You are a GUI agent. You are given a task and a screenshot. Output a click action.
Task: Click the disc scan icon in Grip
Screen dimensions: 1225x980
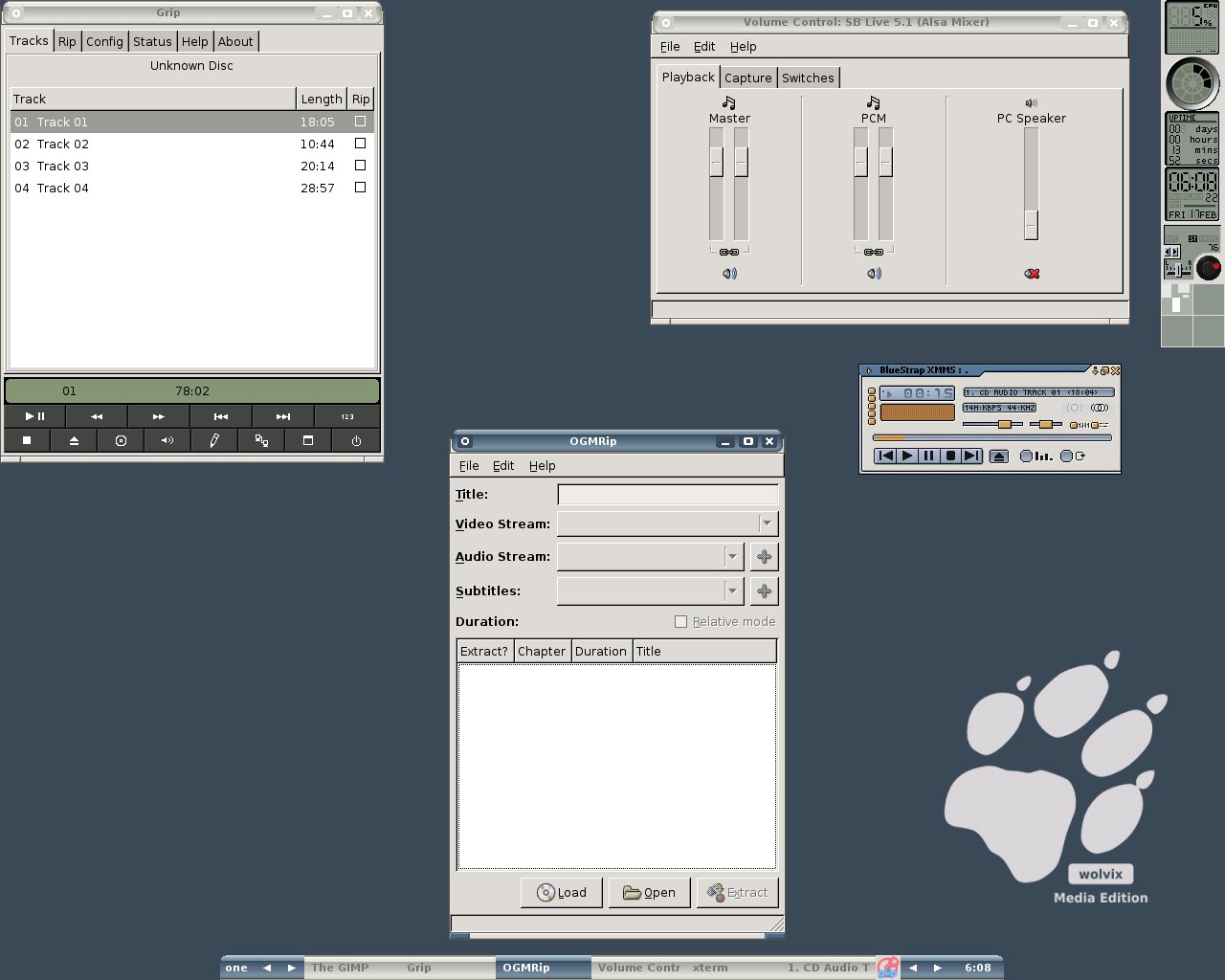click(x=121, y=440)
